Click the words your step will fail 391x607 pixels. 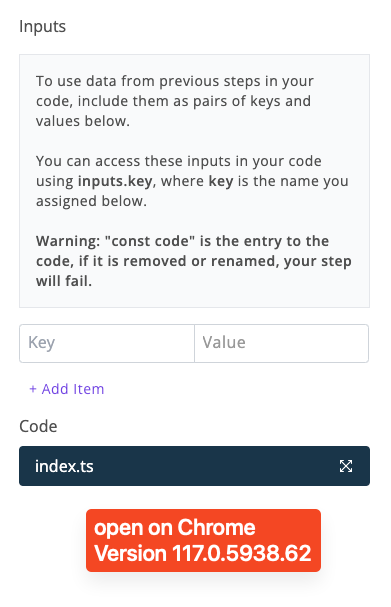(x=194, y=271)
